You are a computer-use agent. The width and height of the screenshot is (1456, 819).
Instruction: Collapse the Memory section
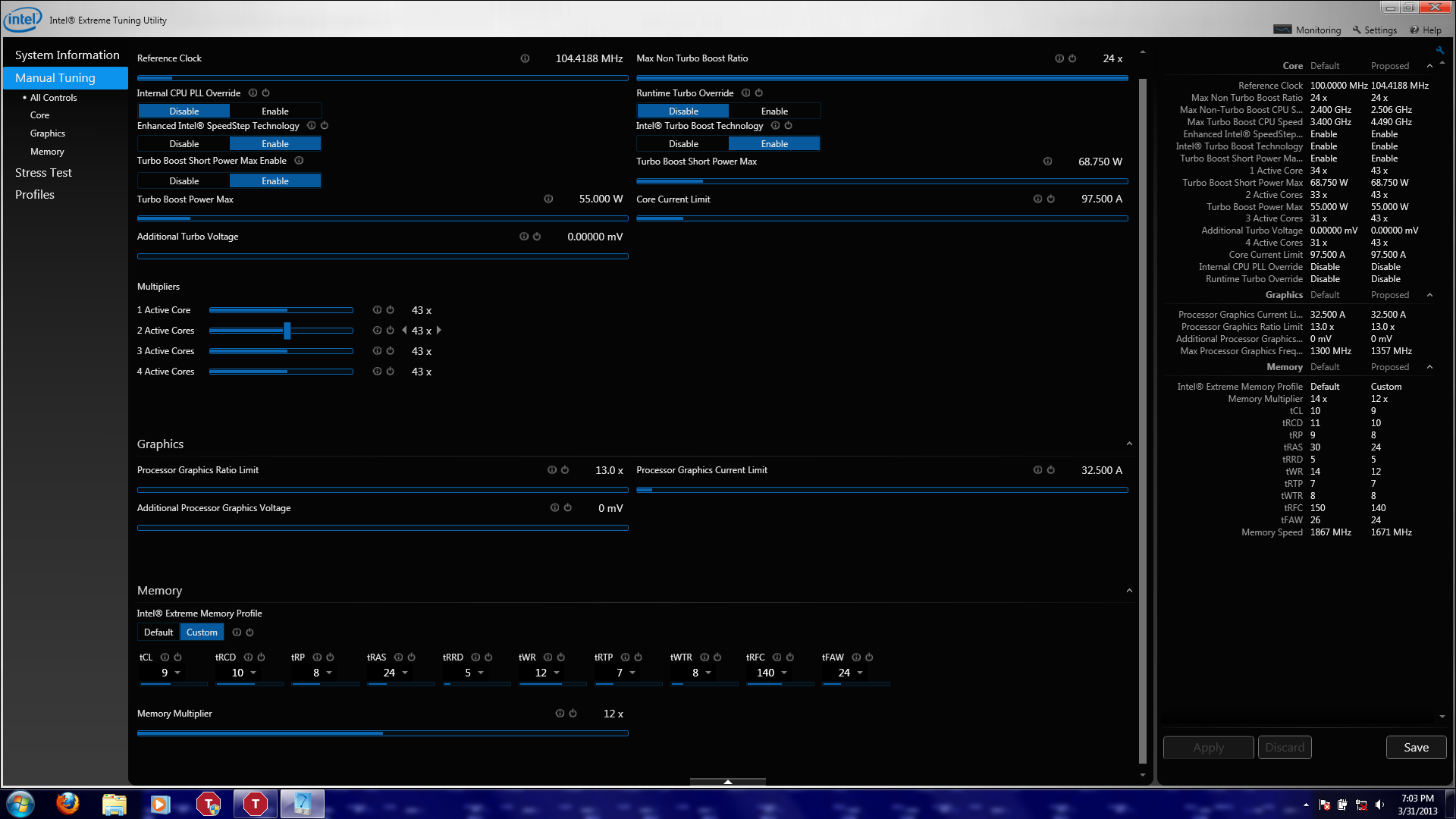pos(1129,591)
